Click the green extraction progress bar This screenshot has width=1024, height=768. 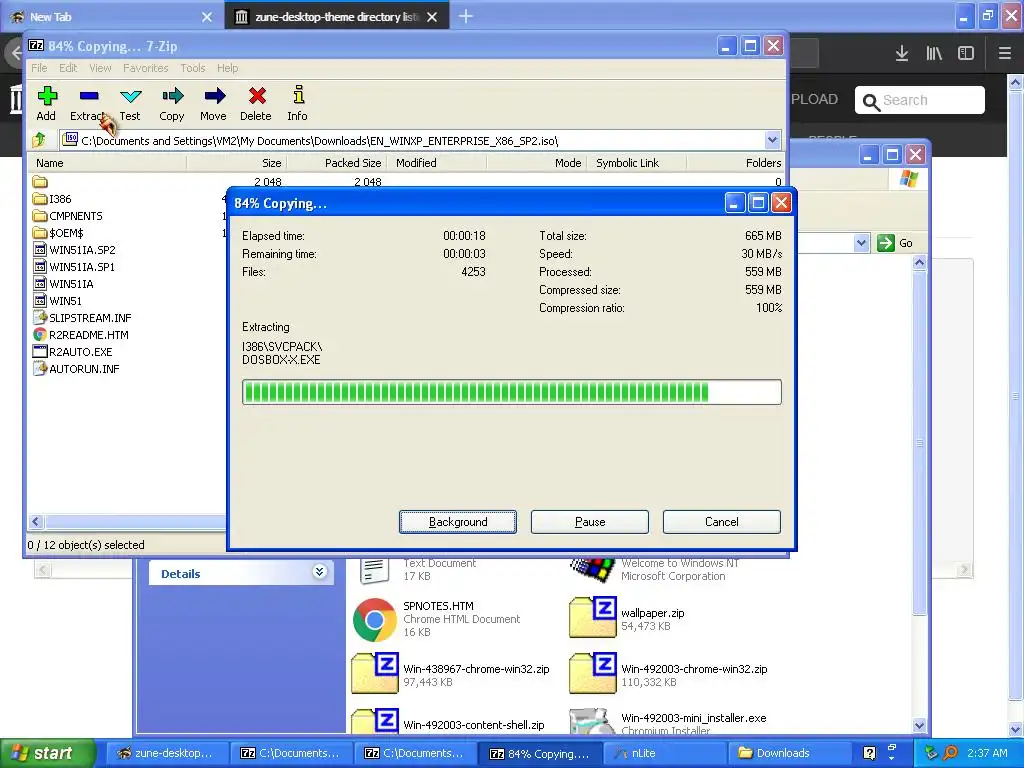[511, 392]
